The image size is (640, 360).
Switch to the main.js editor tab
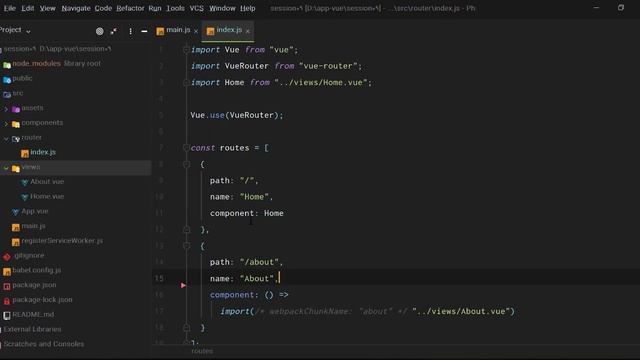178,30
